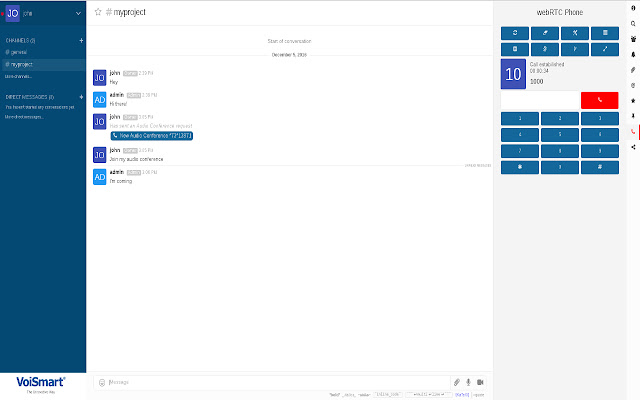Click the square contact-book icon in phone panel
This screenshot has height=400, width=640.
click(515, 49)
